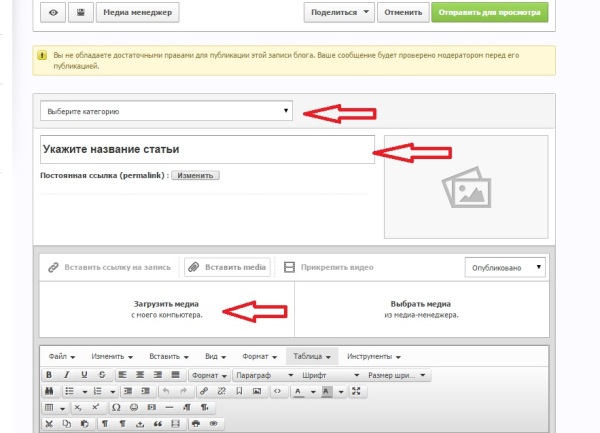Apply italic formatting in editor
This screenshot has width=600, height=433.
click(65, 375)
